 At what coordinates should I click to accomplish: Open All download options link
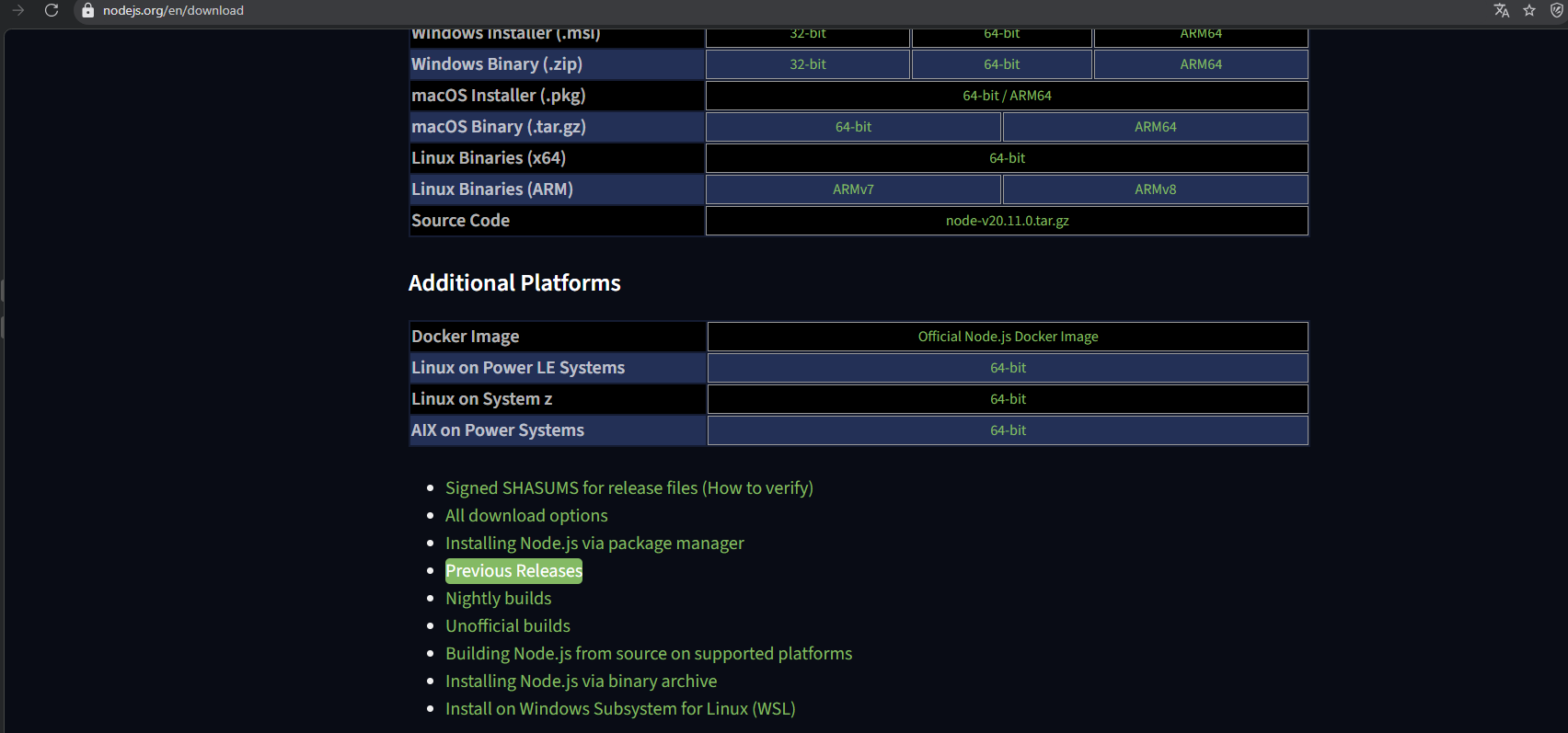pyautogui.click(x=526, y=516)
